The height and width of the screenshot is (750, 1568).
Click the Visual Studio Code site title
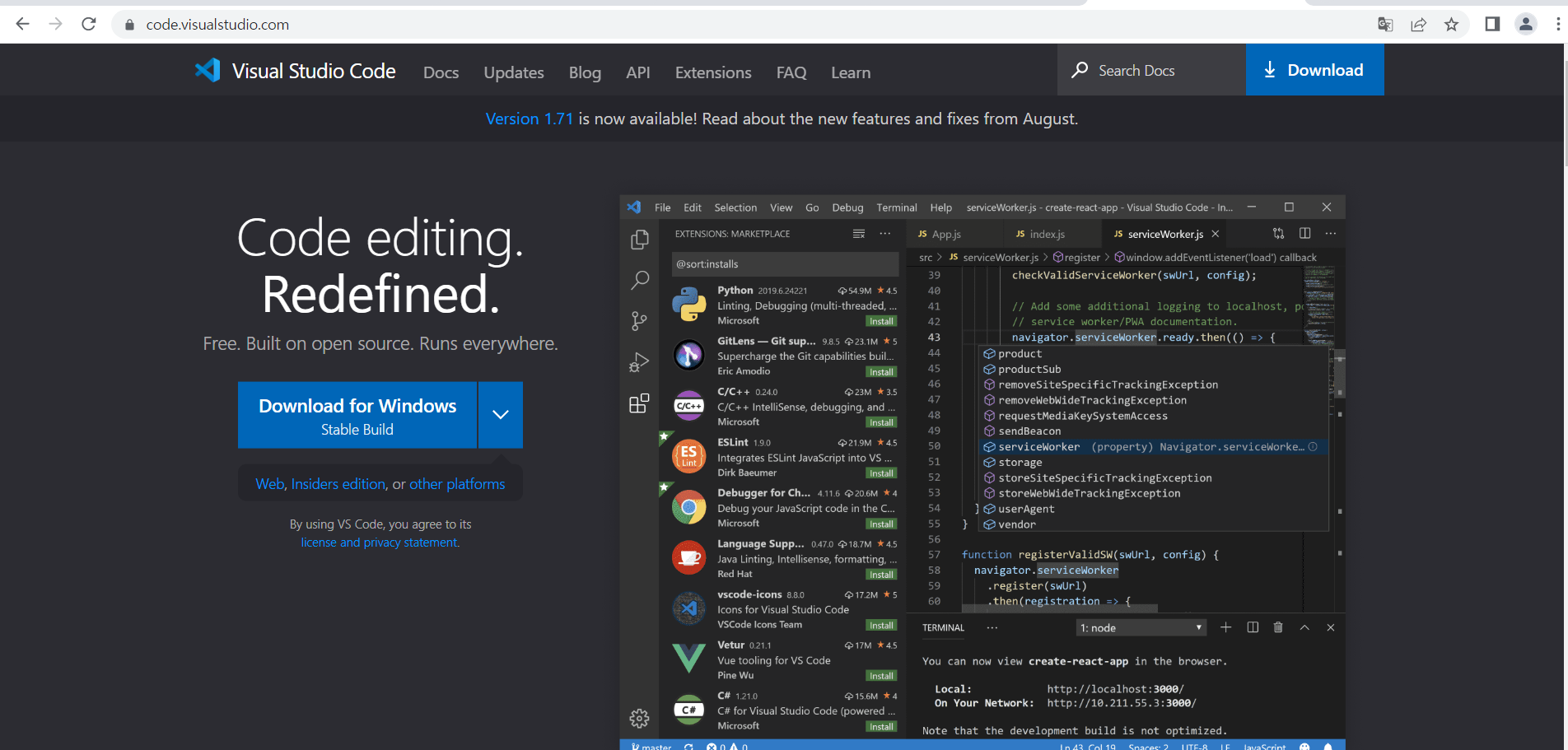point(314,72)
